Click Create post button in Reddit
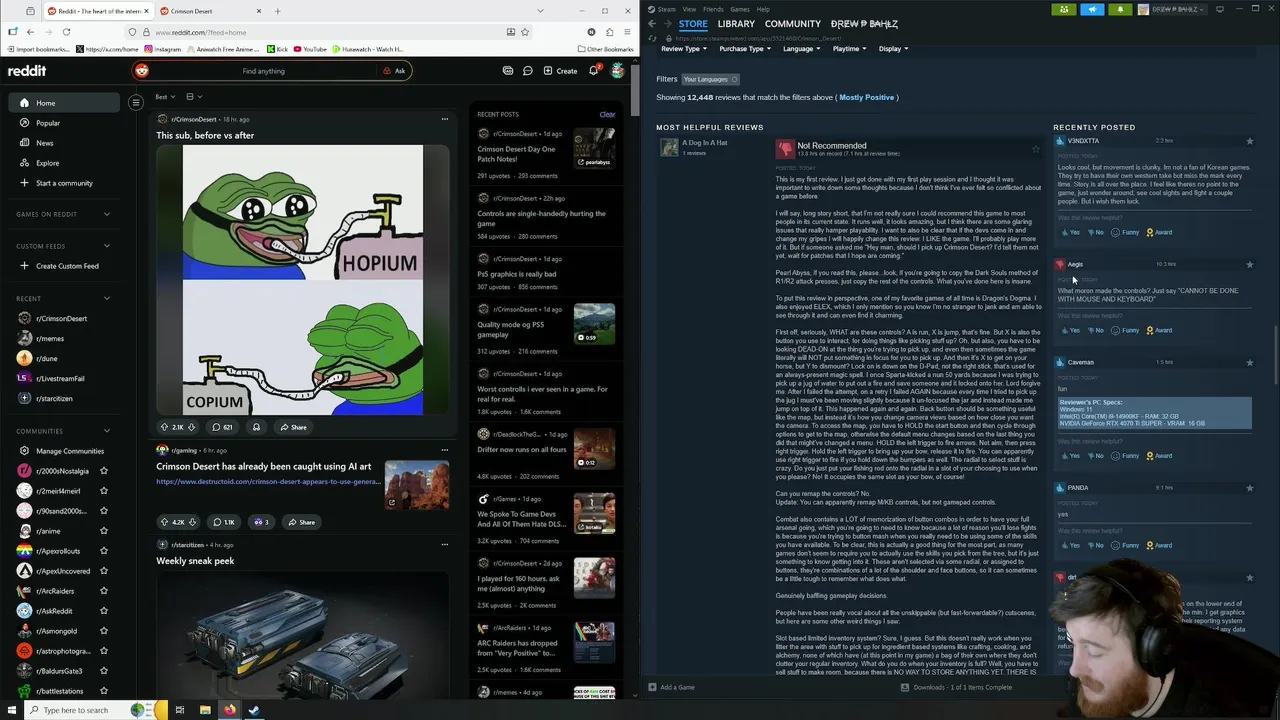This screenshot has height=720, width=1280. click(x=560, y=71)
